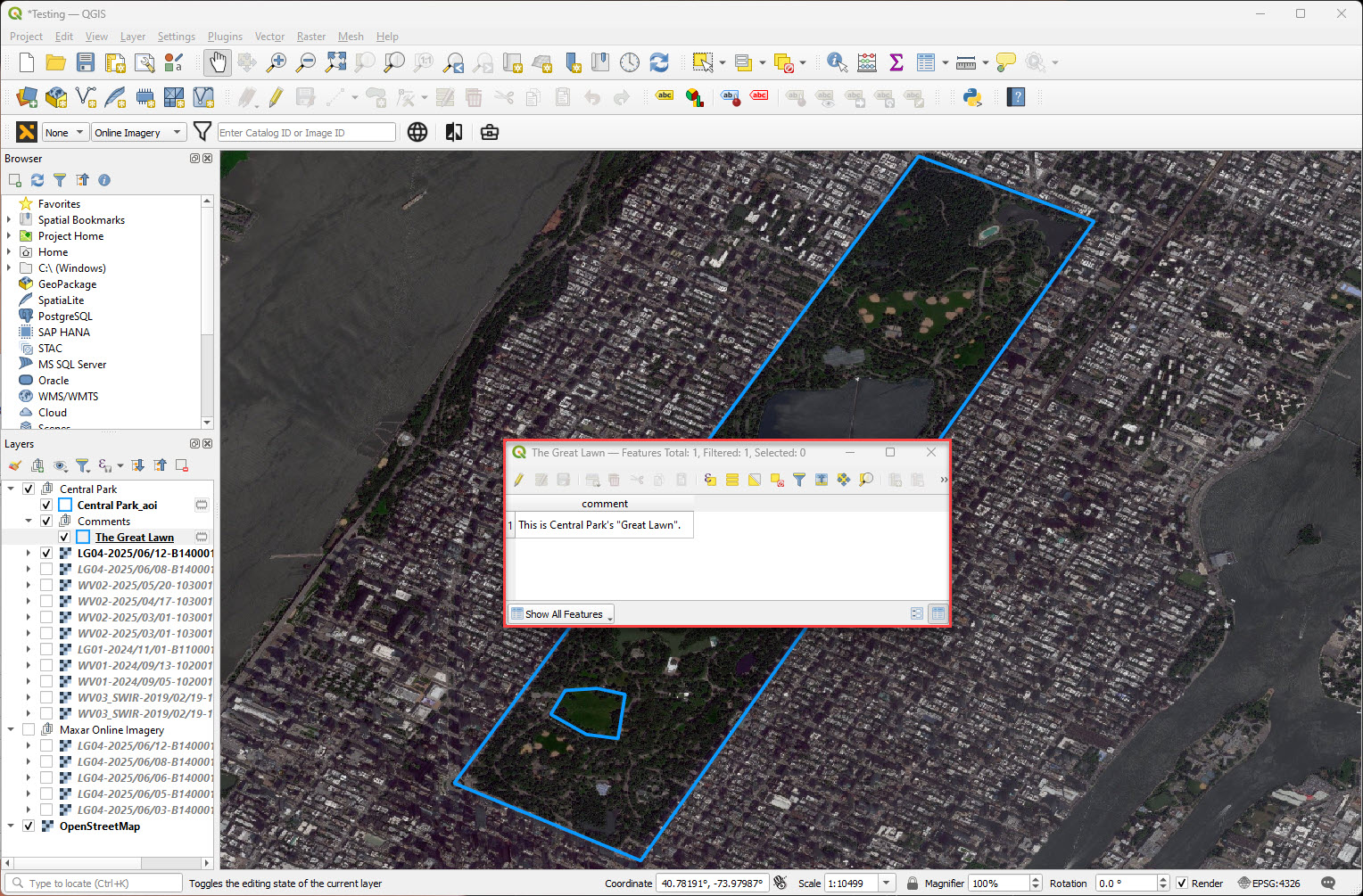Image resolution: width=1363 pixels, height=896 pixels.
Task: Refresh the Browser panel
Action: coord(37,180)
